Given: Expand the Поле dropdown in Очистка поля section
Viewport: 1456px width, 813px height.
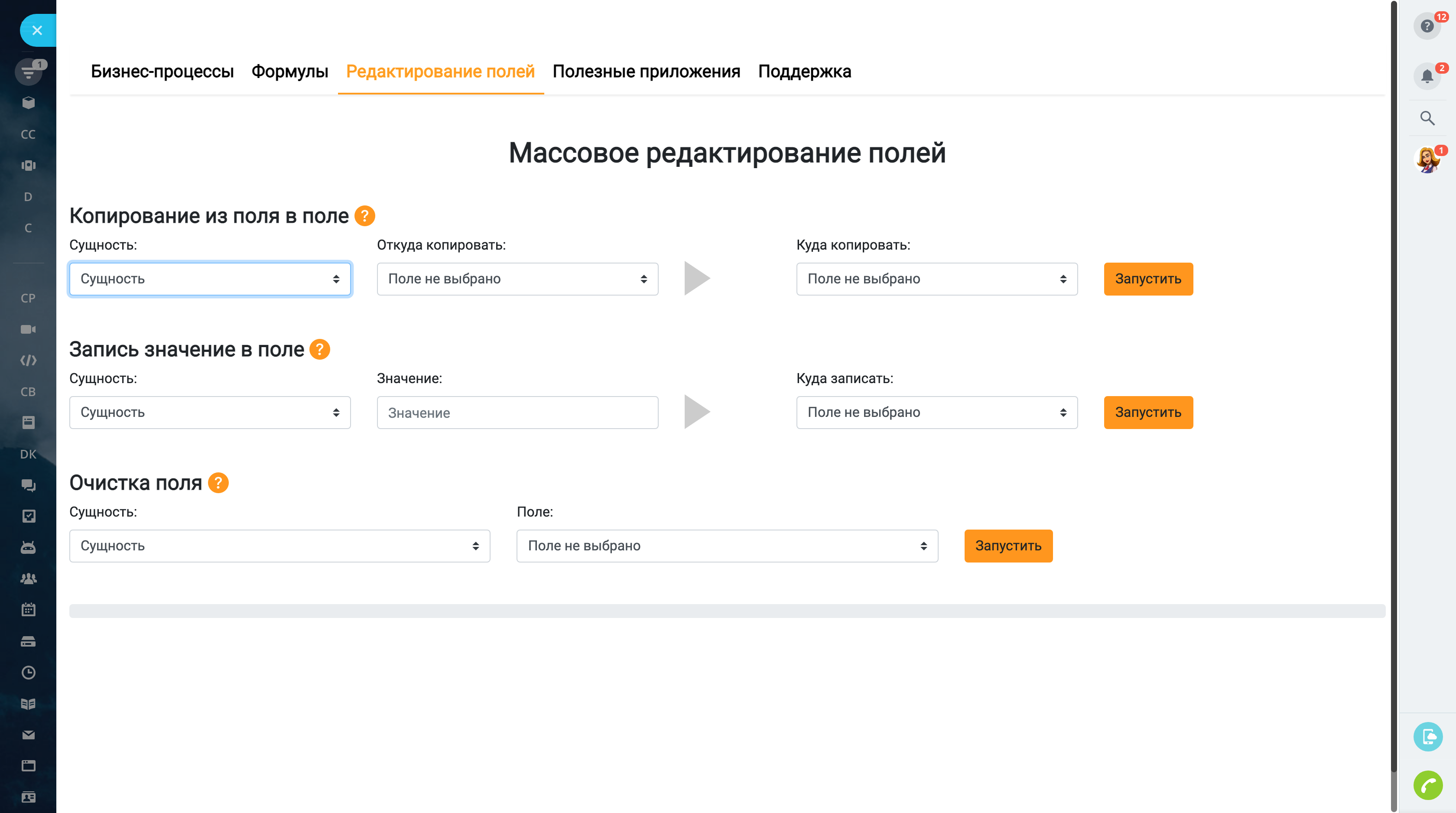Looking at the screenshot, I should tap(727, 546).
